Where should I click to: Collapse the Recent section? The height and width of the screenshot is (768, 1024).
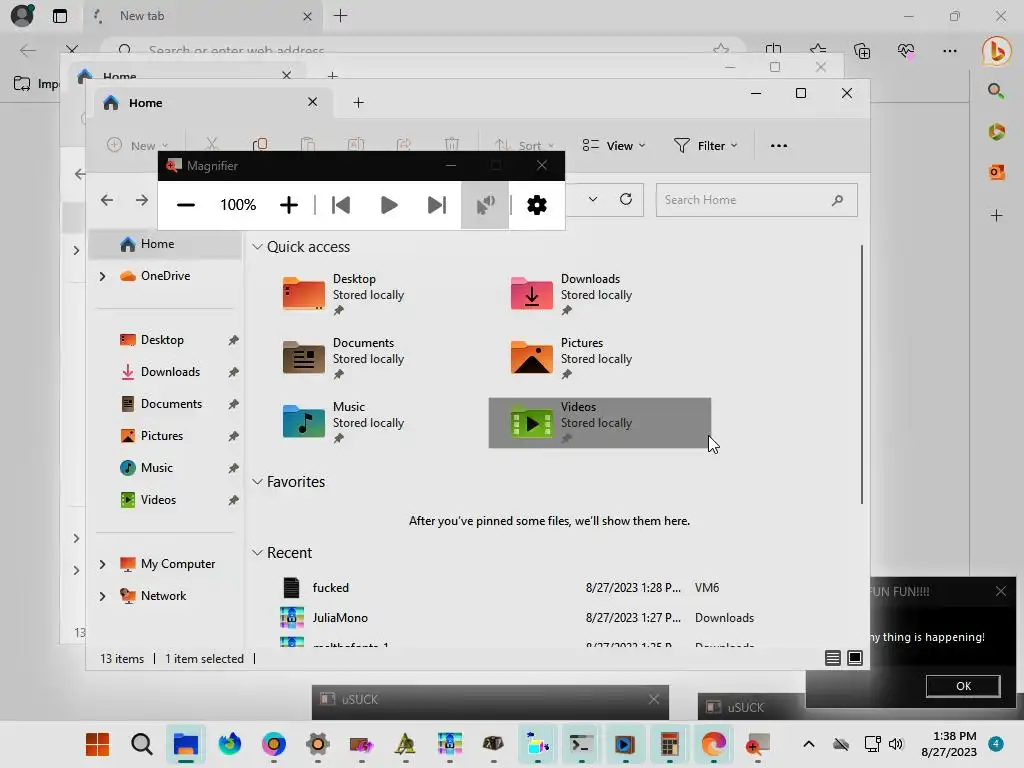257,552
